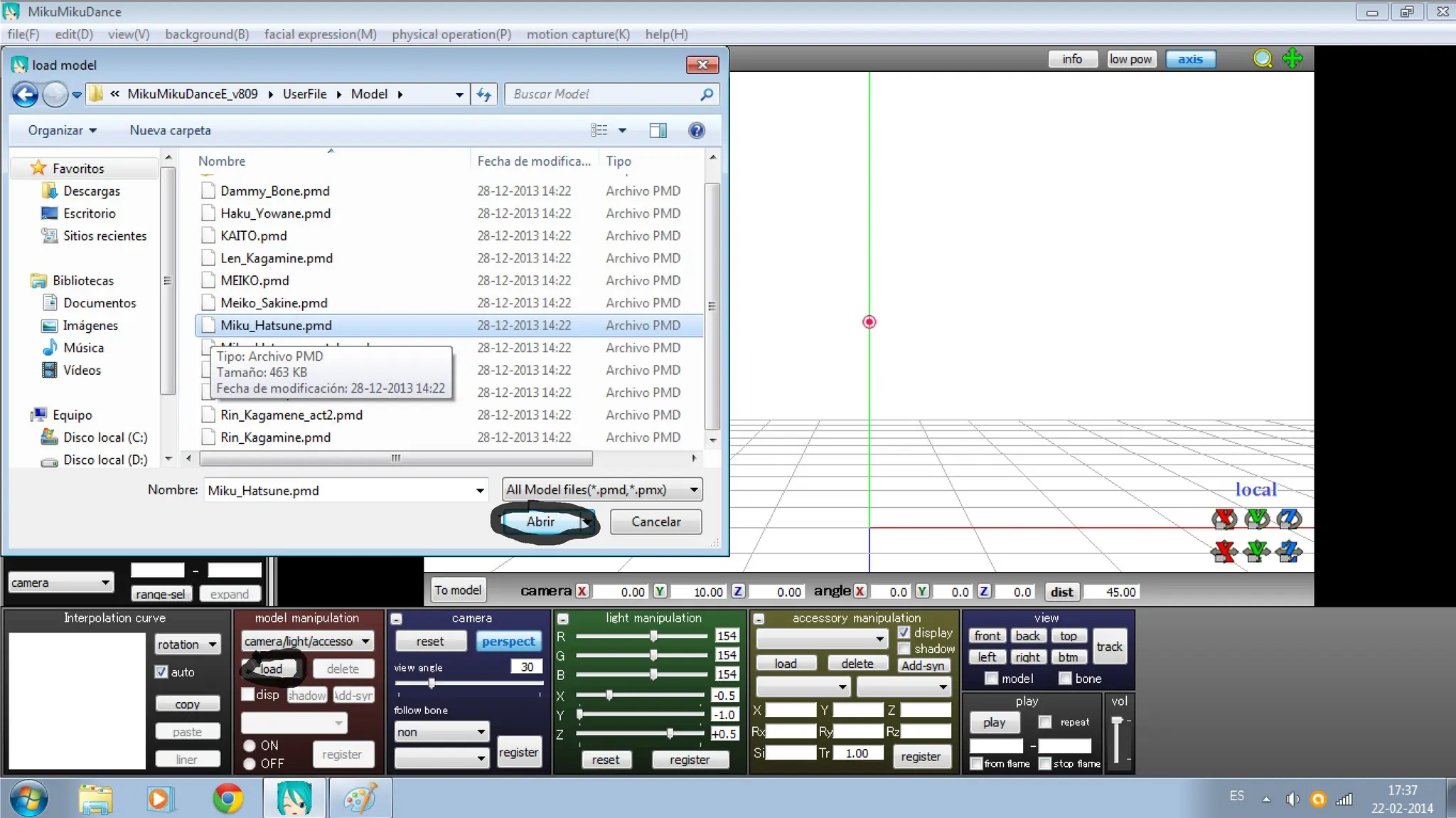Click the red X rotation axis icon
The height and width of the screenshot is (818, 1456).
tap(1224, 519)
